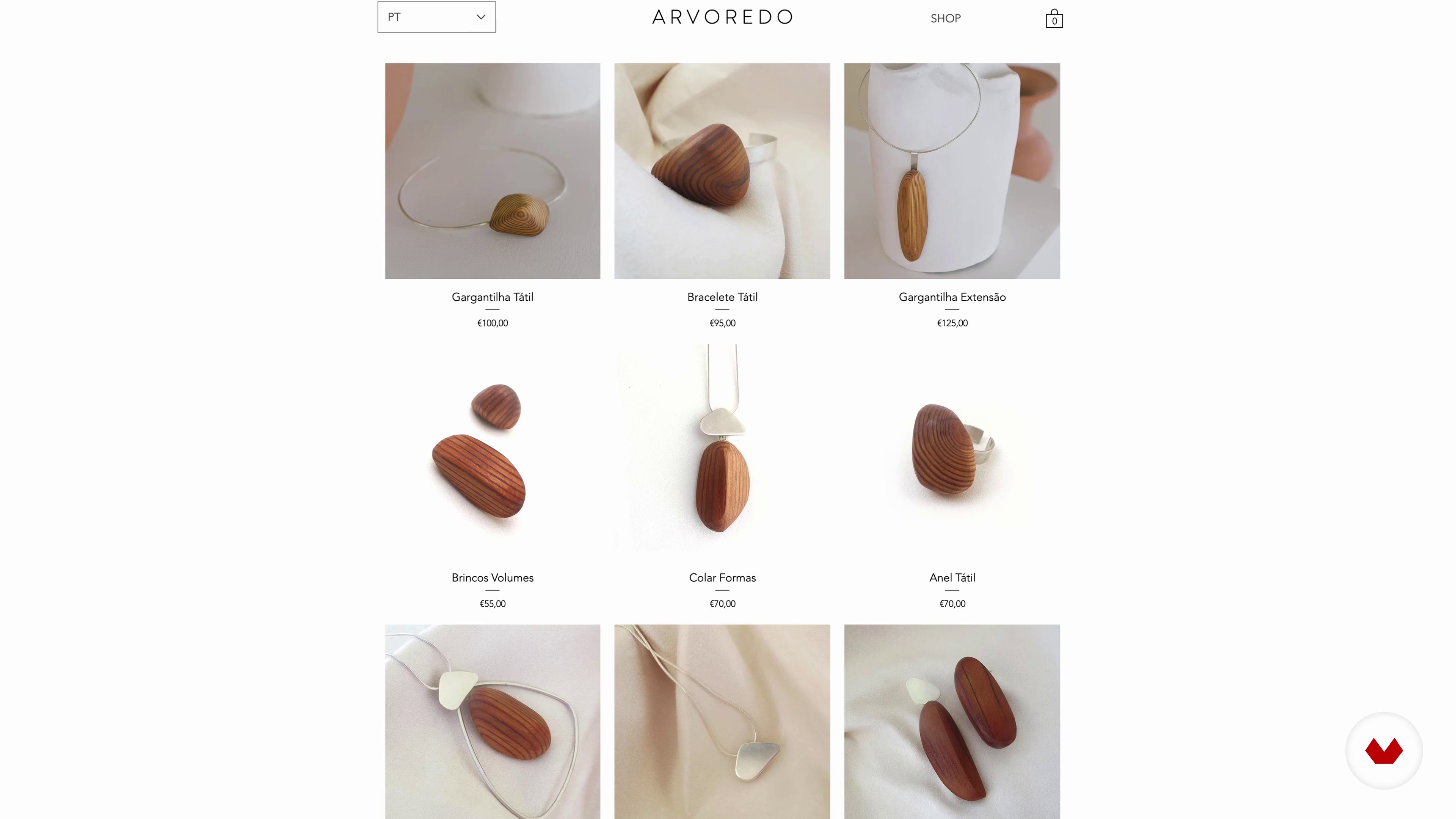Click the red chat widget icon
The width and height of the screenshot is (1456, 819).
tap(1384, 751)
